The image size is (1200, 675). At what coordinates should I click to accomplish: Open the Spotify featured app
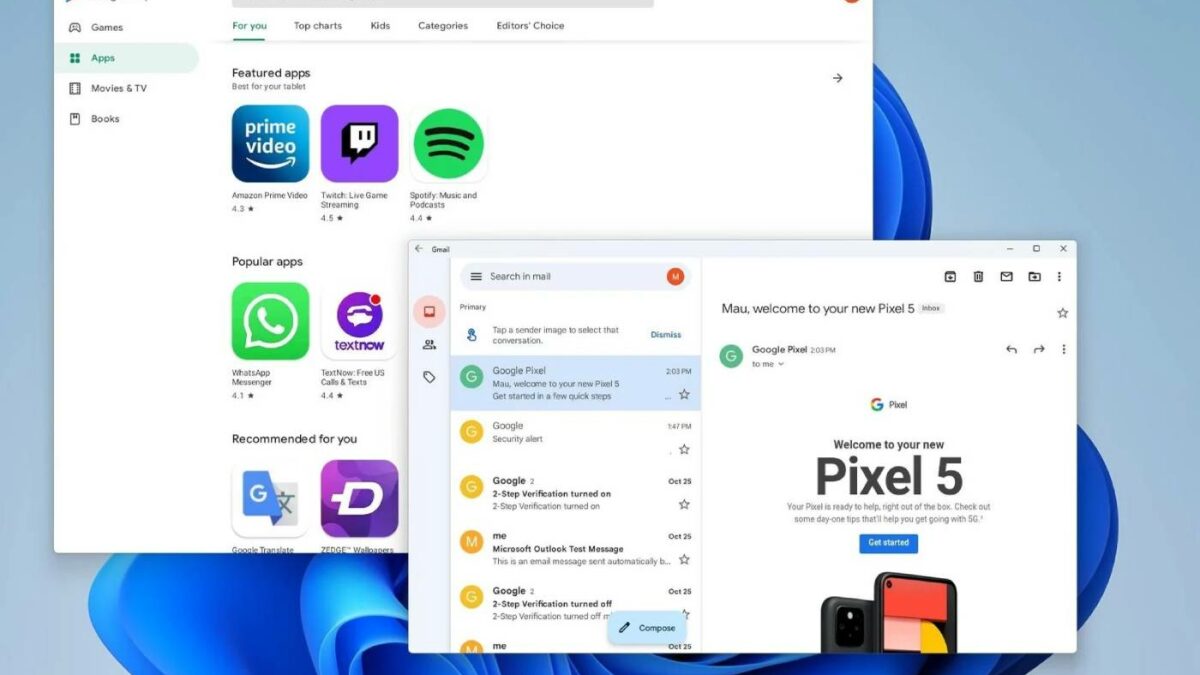click(449, 144)
